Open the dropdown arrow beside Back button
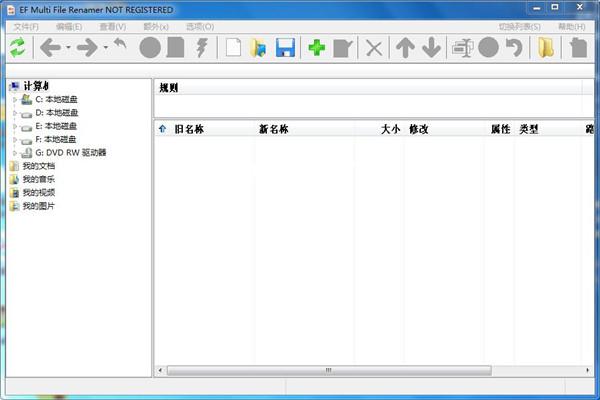This screenshot has width=600, height=400. [x=68, y=48]
